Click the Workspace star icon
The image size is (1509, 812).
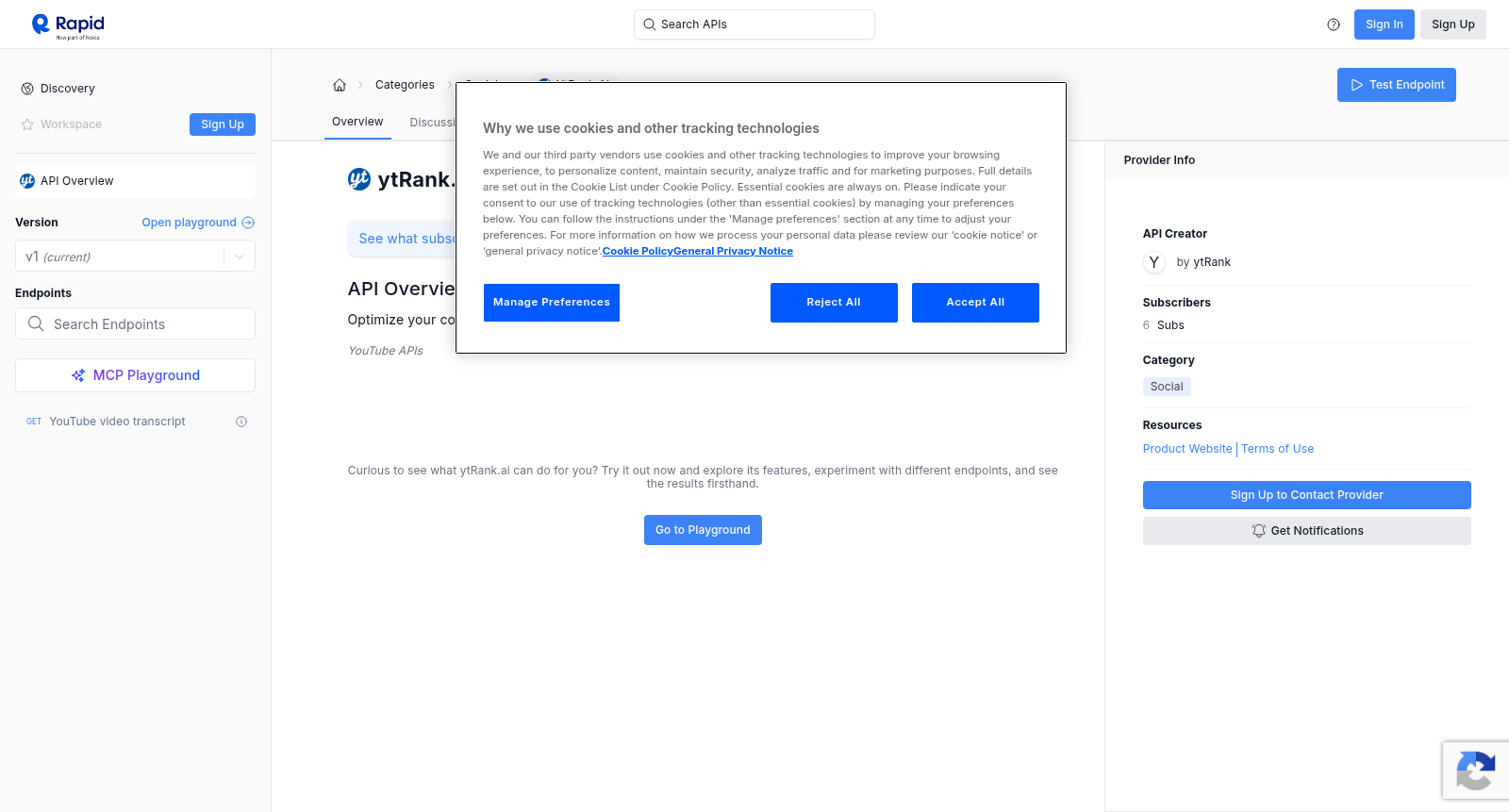point(27,124)
